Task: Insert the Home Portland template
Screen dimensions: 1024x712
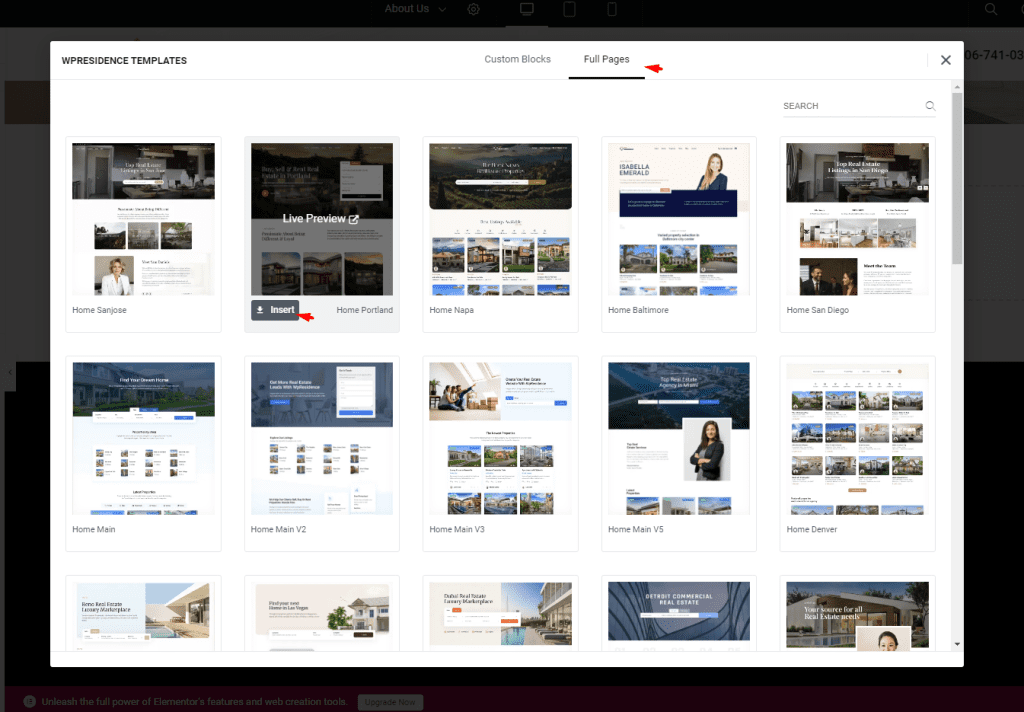Action: [277, 310]
